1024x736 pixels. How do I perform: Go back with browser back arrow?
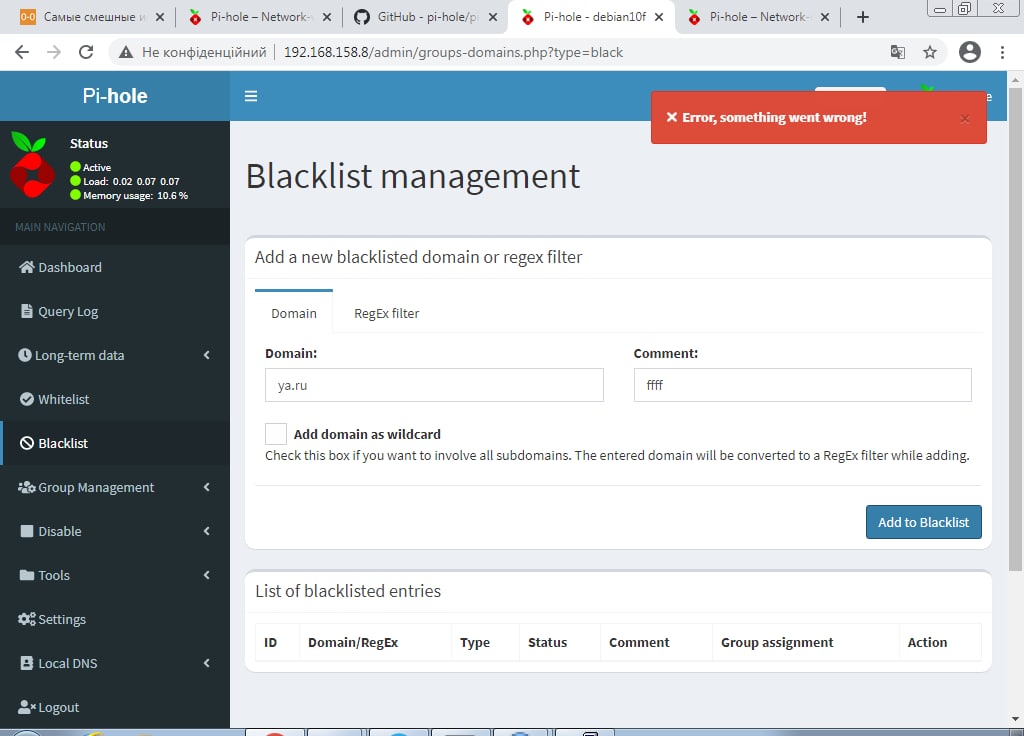click(22, 52)
